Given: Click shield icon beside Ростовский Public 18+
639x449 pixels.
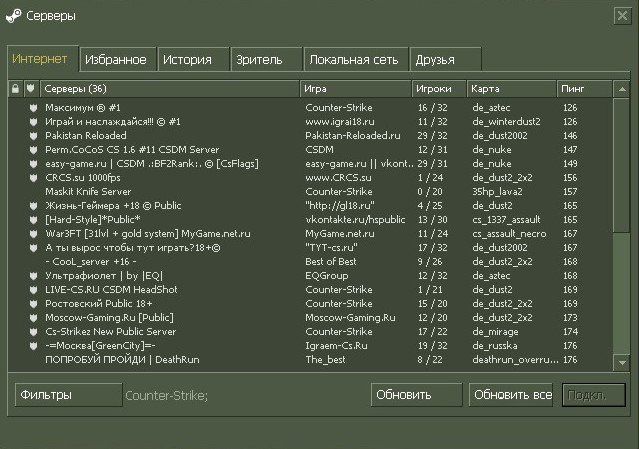Looking at the screenshot, I should click(x=33, y=304).
